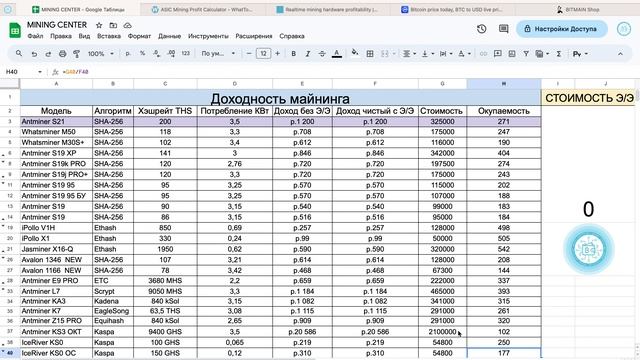This screenshot has width=640, height=360.
Task: Click the round blue chip logo image
Action: (588, 249)
